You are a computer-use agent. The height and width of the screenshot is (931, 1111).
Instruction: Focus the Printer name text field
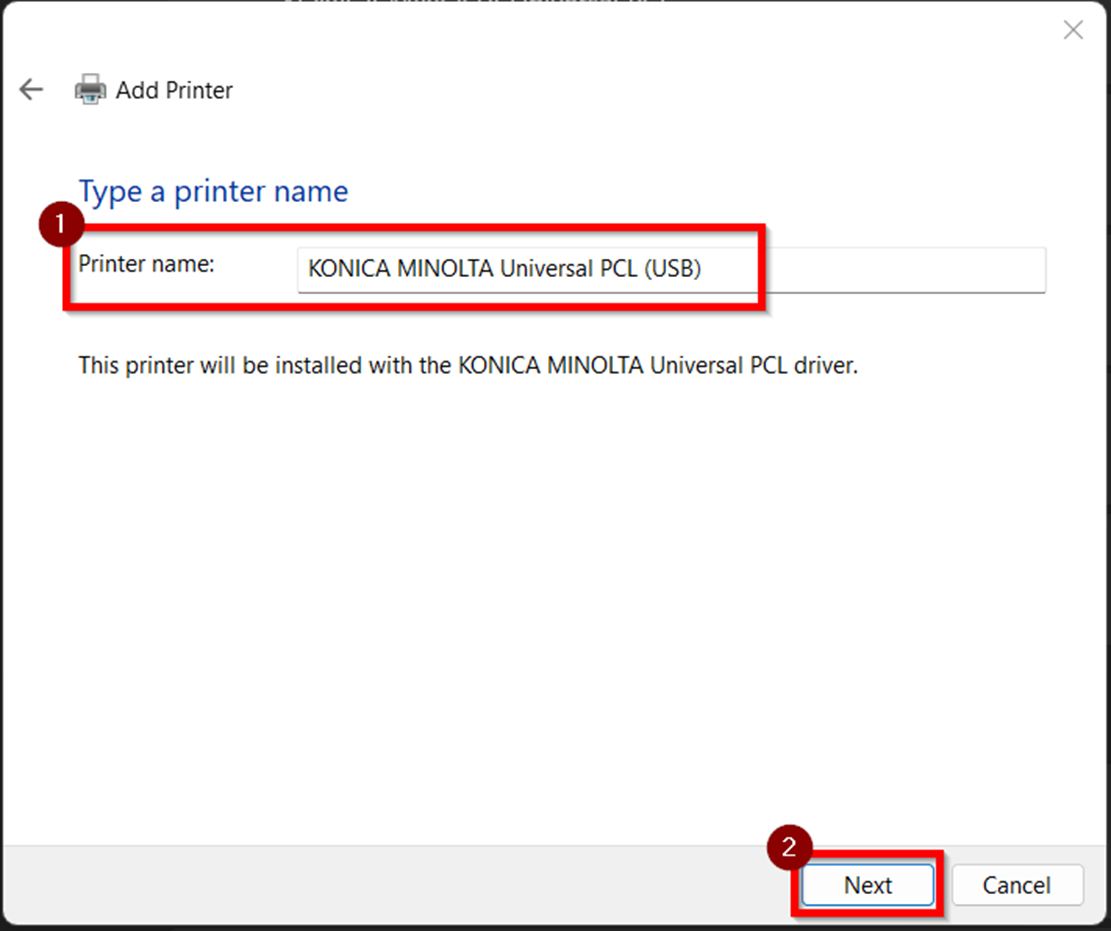(670, 269)
